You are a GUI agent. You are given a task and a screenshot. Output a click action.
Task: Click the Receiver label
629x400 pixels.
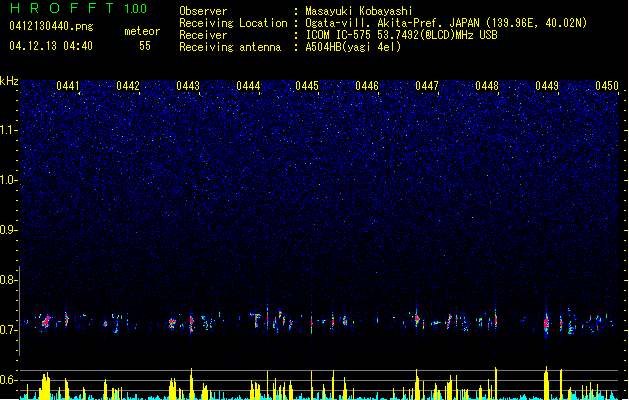point(203,35)
